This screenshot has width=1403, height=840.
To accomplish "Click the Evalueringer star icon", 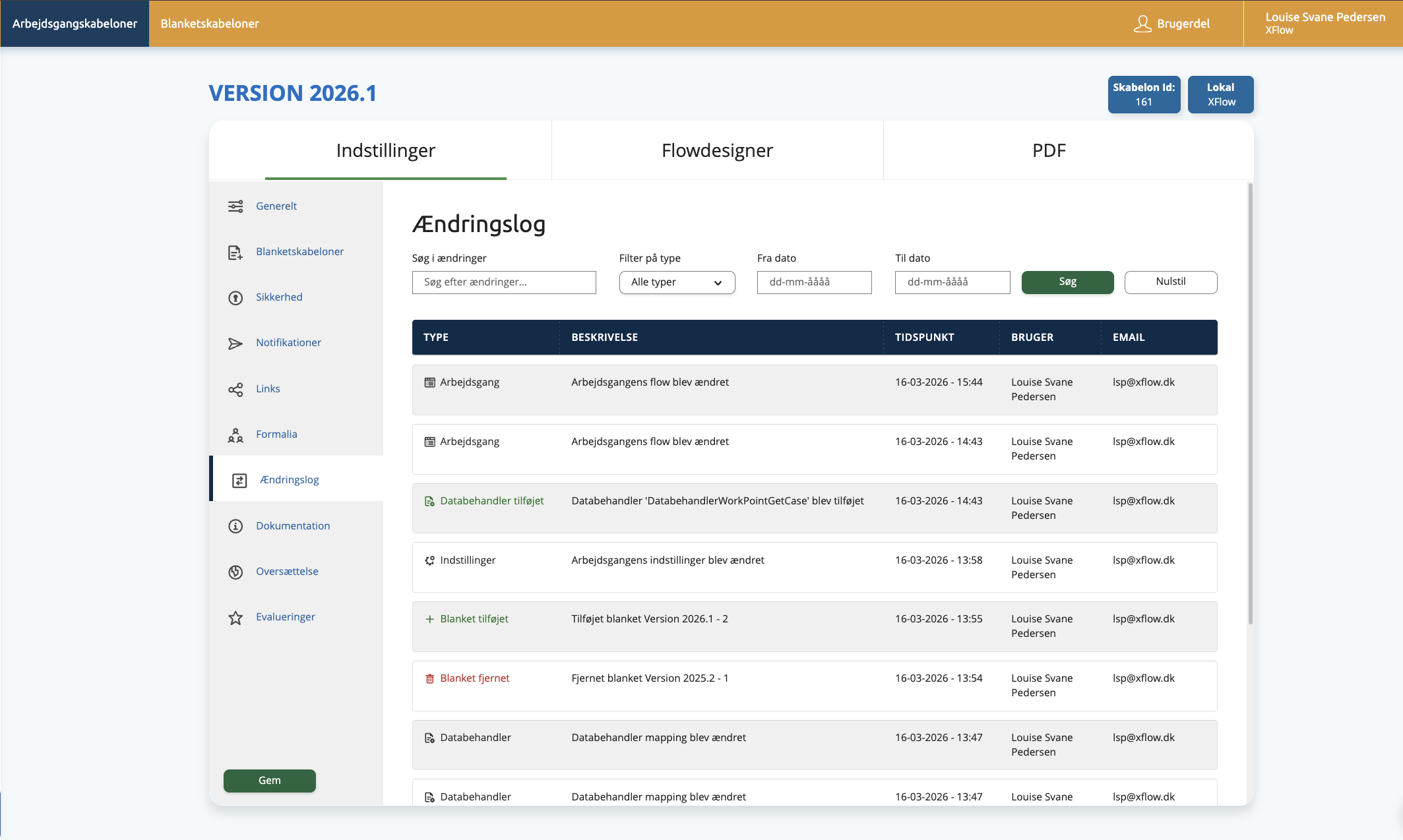I will (x=235, y=618).
